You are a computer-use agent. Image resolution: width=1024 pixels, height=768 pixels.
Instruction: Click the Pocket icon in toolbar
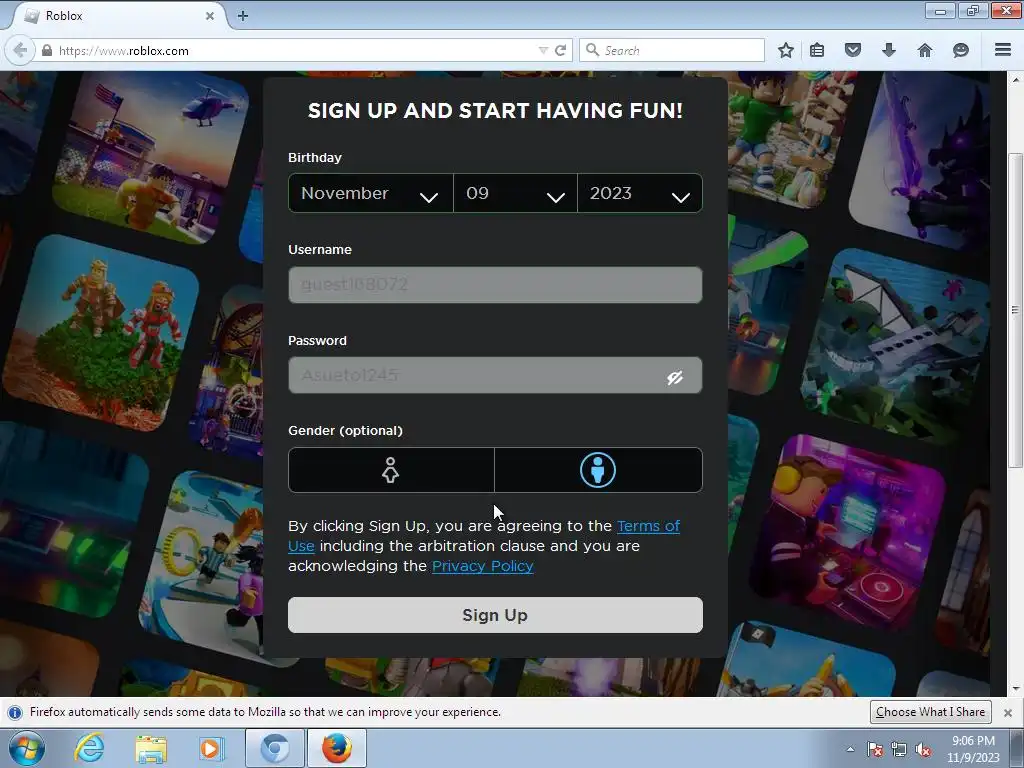click(x=853, y=50)
